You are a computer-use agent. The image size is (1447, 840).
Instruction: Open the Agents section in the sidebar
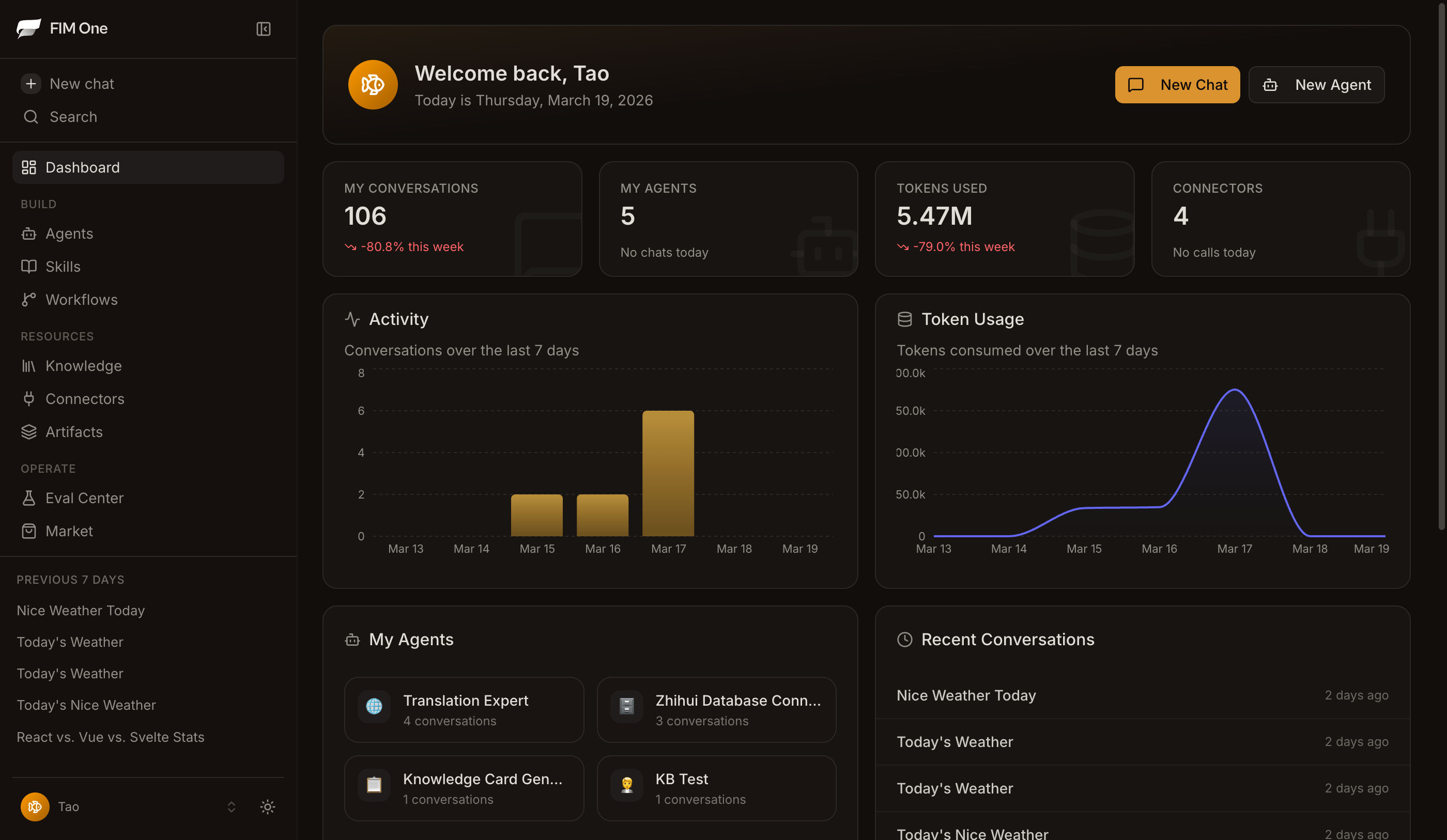[x=69, y=233]
